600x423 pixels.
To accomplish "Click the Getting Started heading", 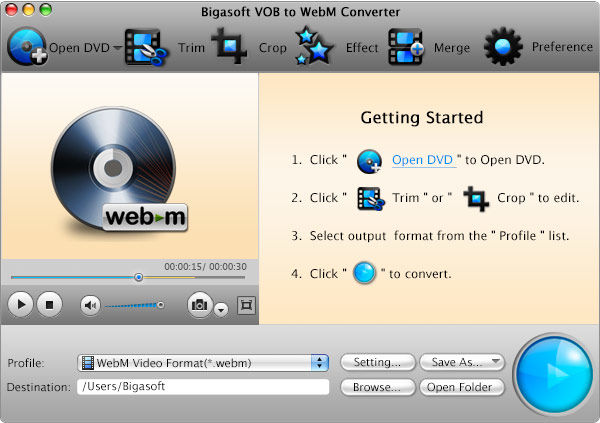I will pos(422,118).
